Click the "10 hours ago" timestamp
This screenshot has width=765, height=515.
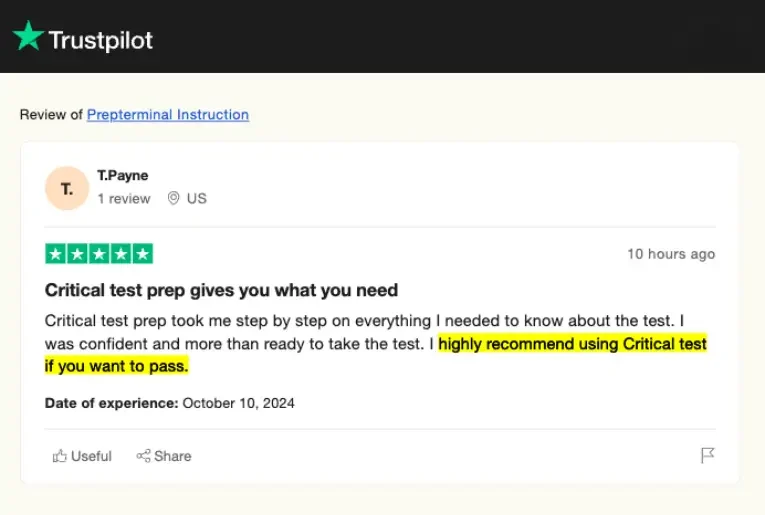pyautogui.click(x=671, y=254)
